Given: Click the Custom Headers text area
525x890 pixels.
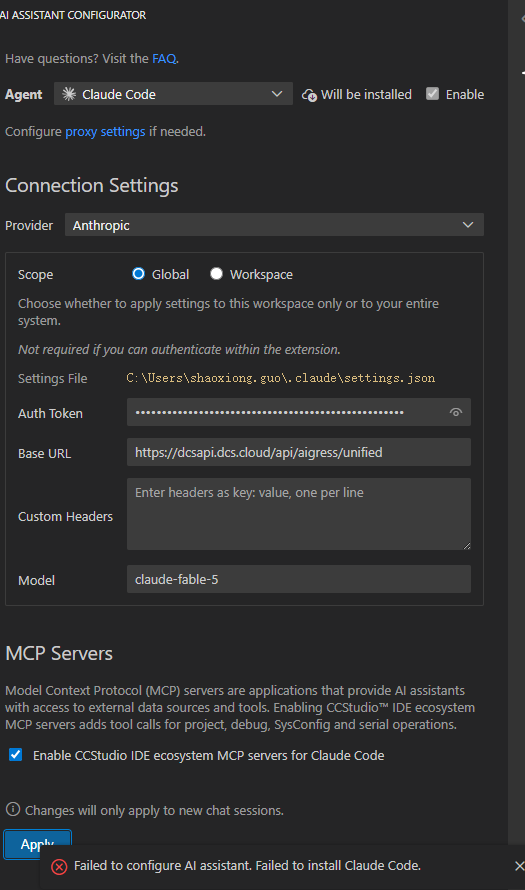Looking at the screenshot, I should [299, 514].
